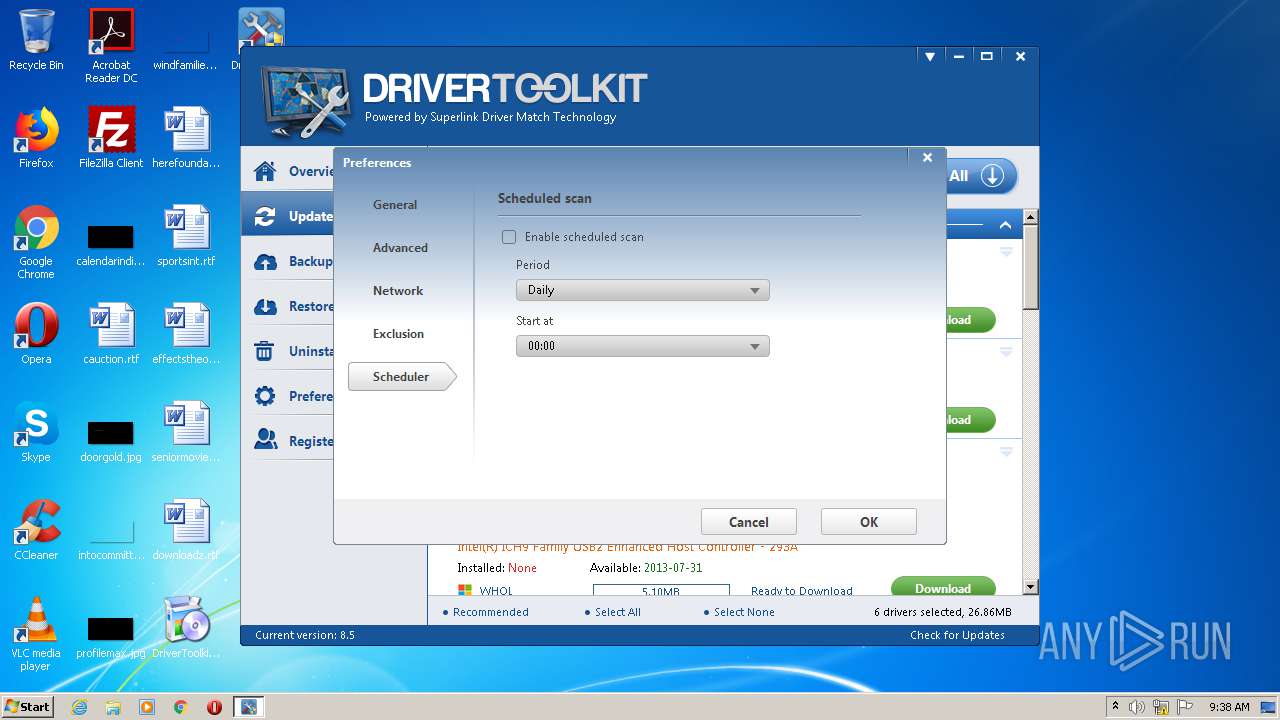Open Driver Toolkit title bar dropdown menu
The height and width of the screenshot is (720, 1280).
[x=930, y=57]
